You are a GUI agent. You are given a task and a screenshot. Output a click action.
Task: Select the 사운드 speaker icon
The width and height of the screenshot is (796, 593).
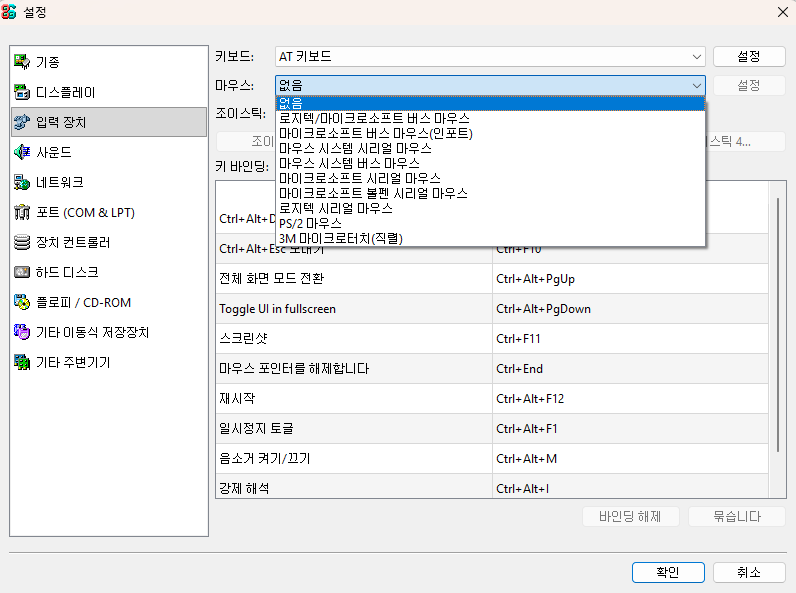click(x=22, y=152)
